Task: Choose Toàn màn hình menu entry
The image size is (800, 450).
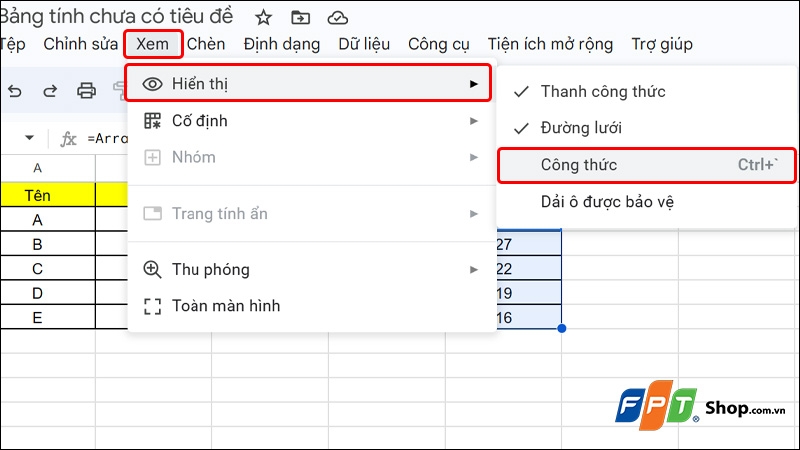Action: coord(312,306)
